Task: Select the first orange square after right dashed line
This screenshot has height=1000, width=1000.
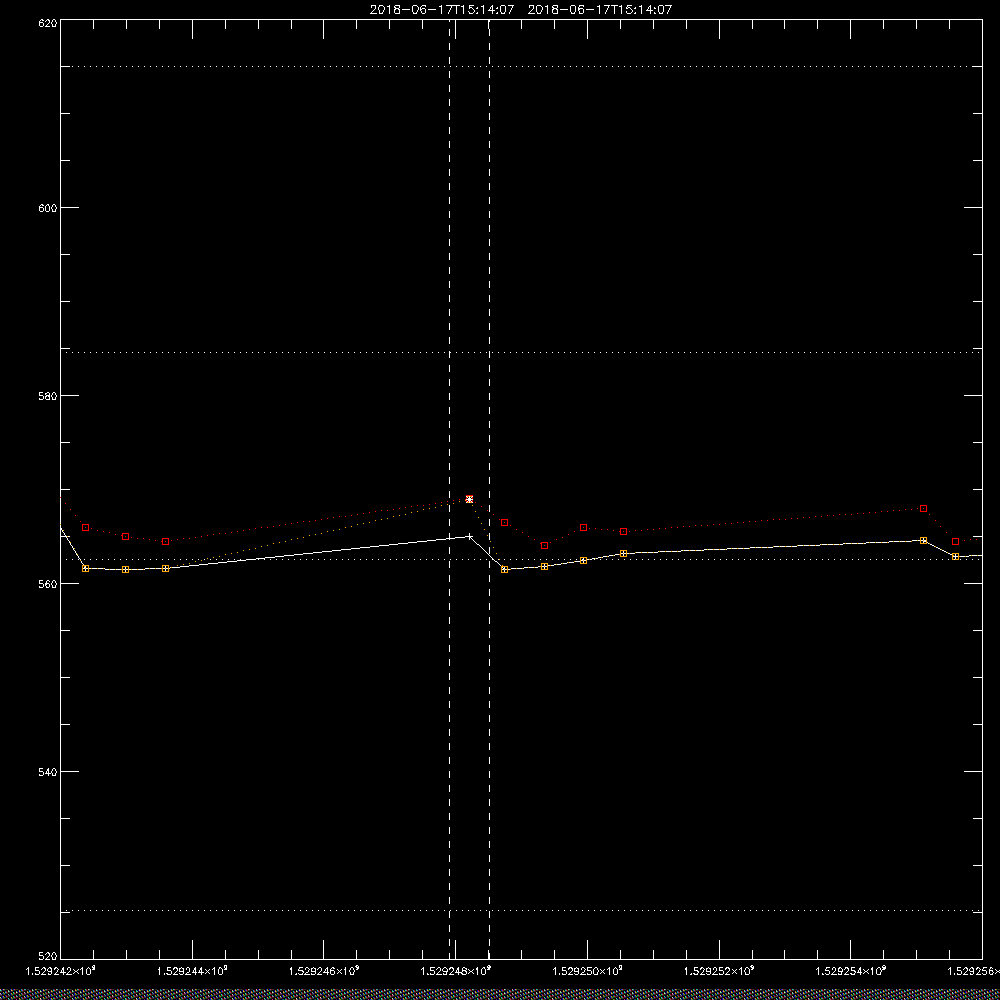Action: [504, 569]
